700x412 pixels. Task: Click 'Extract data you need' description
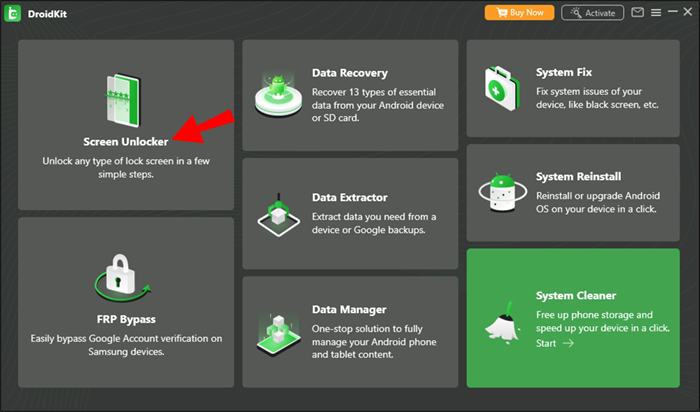coord(374,223)
